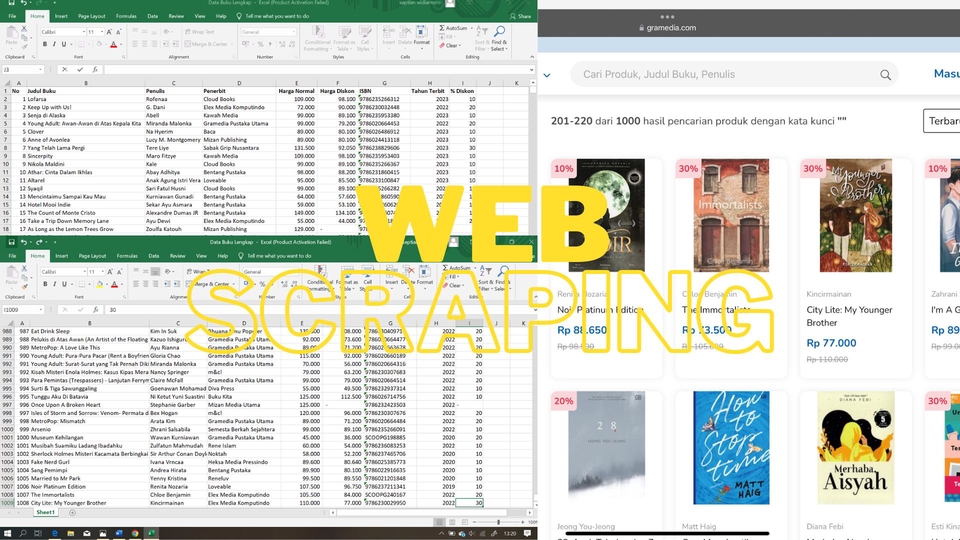Apply Percent Style in upper Excel window
Image resolution: width=960 pixels, height=540 pixels.
(x=260, y=44)
